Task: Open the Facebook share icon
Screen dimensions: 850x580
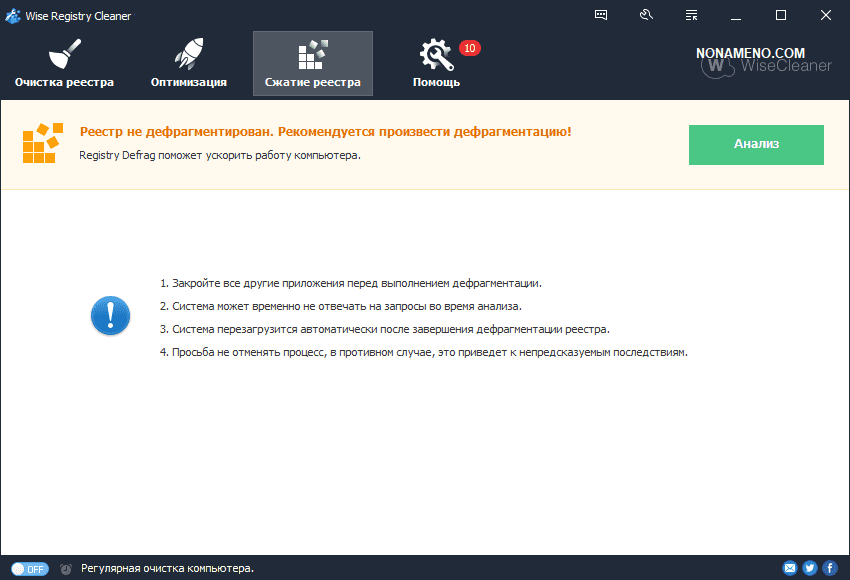Action: click(829, 568)
